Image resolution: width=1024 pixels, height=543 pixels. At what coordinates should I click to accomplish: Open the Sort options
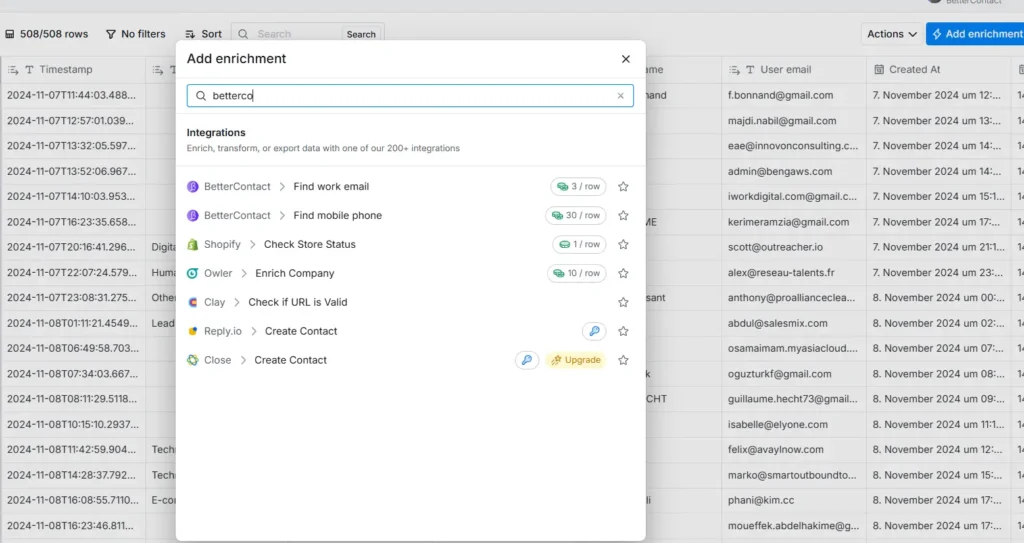(x=203, y=34)
